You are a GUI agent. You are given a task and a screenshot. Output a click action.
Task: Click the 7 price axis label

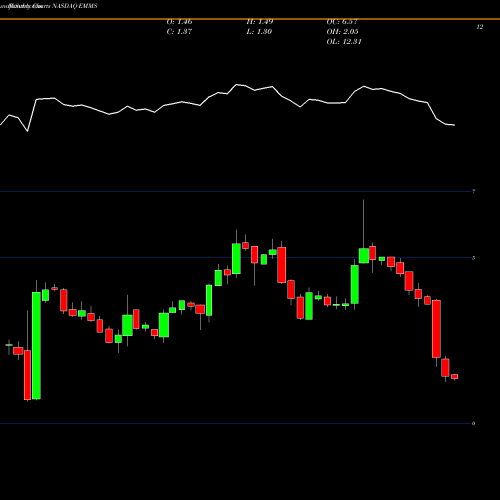point(473,191)
